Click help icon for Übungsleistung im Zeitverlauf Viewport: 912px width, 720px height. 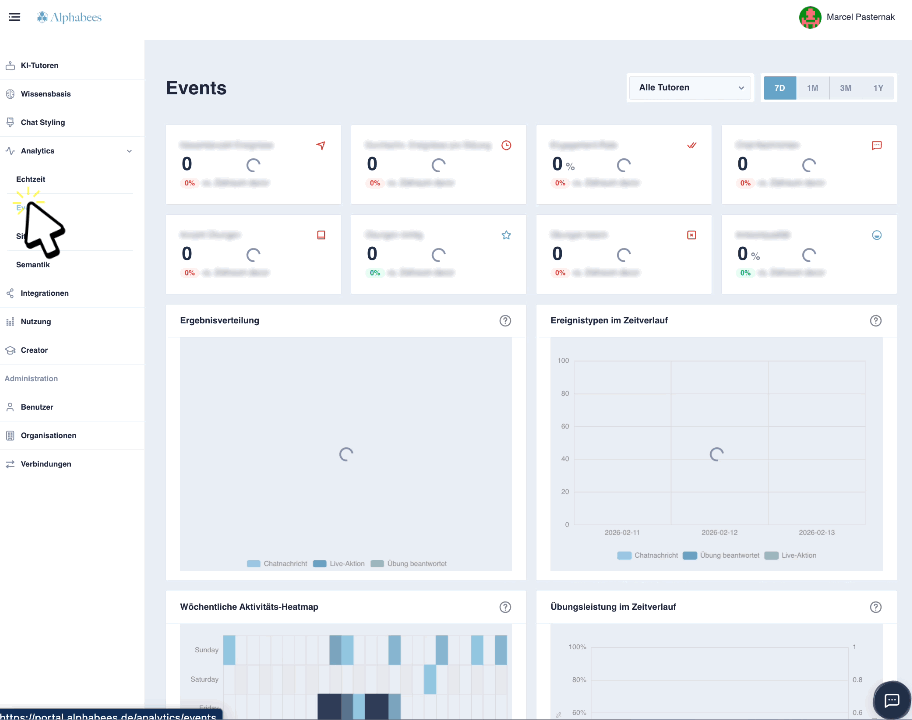876,607
